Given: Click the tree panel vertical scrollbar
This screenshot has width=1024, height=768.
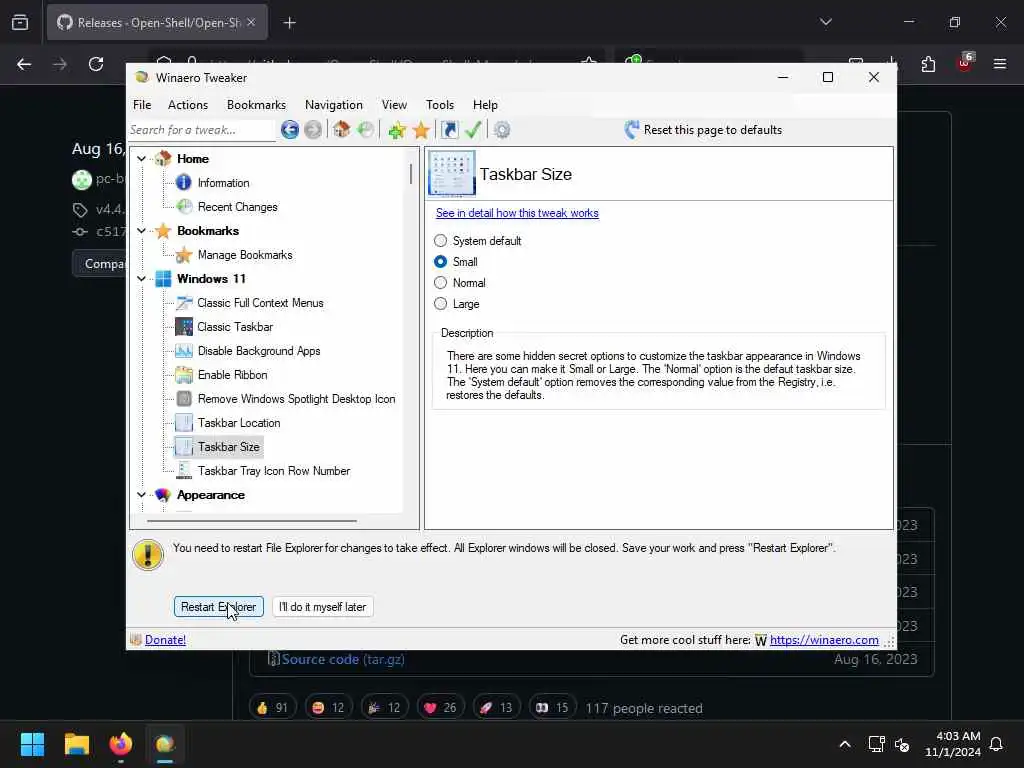Looking at the screenshot, I should point(411,174).
